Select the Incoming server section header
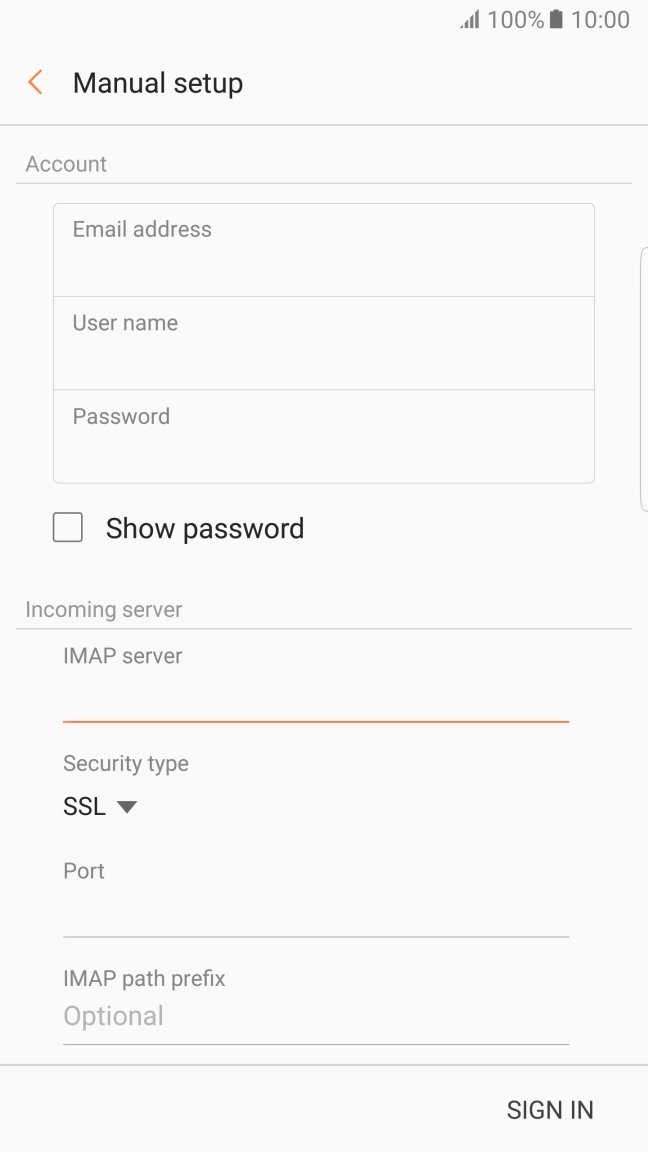This screenshot has height=1152, width=648. 103,609
